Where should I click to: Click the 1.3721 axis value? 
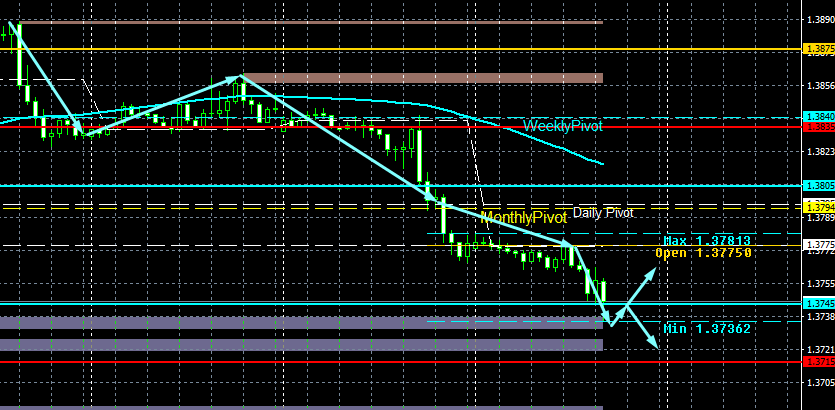coord(821,349)
